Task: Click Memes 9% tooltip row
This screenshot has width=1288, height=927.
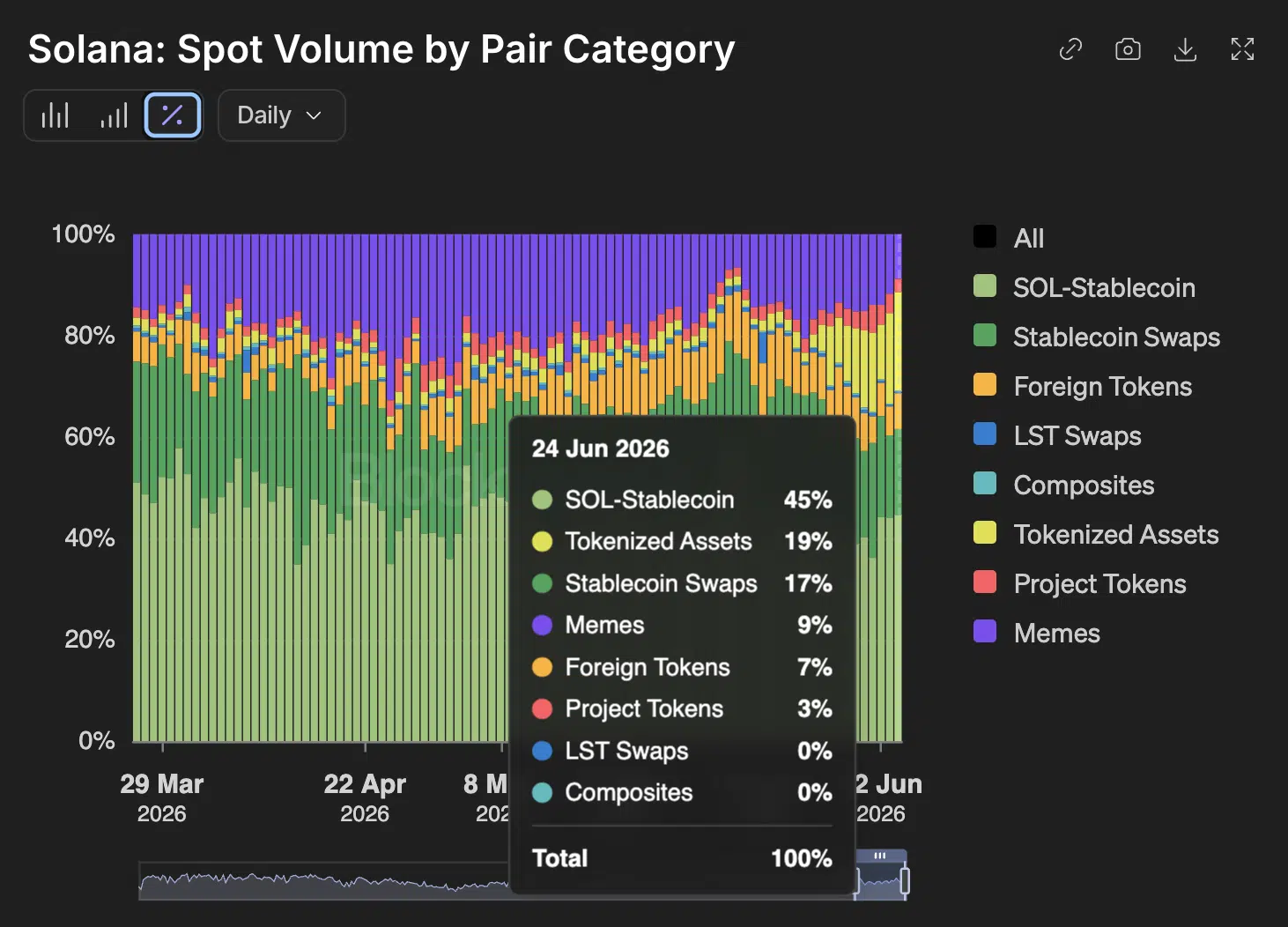Action: pyautogui.click(x=682, y=625)
